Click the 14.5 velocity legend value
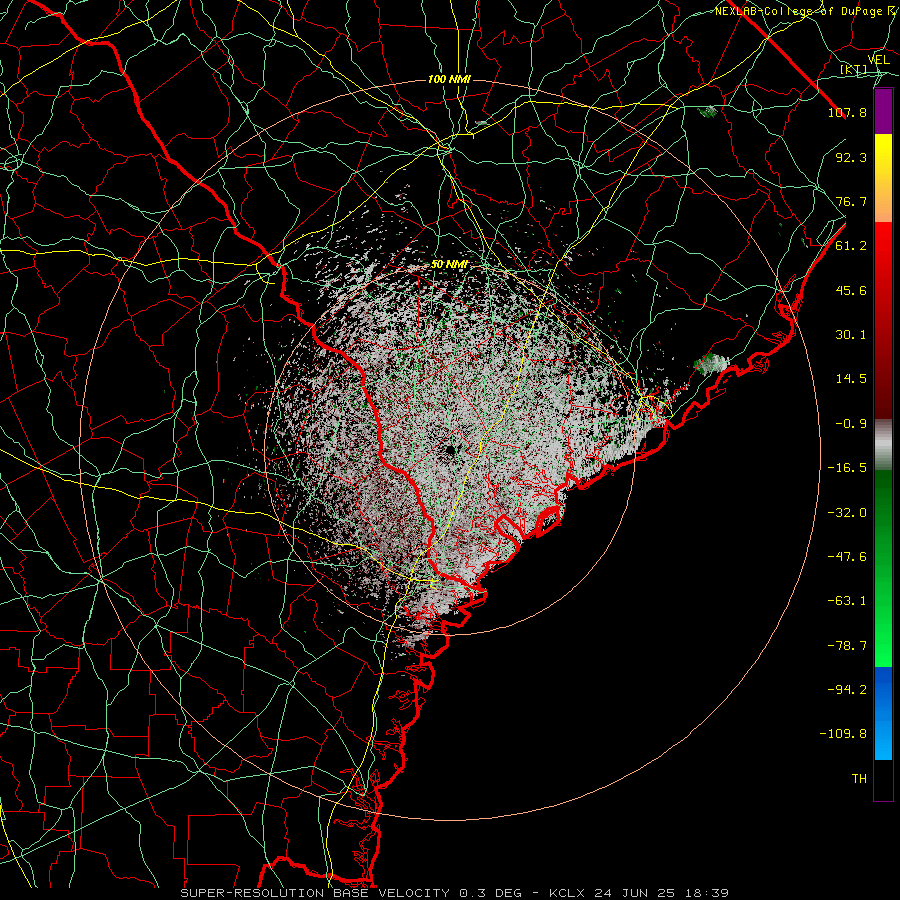 point(851,379)
